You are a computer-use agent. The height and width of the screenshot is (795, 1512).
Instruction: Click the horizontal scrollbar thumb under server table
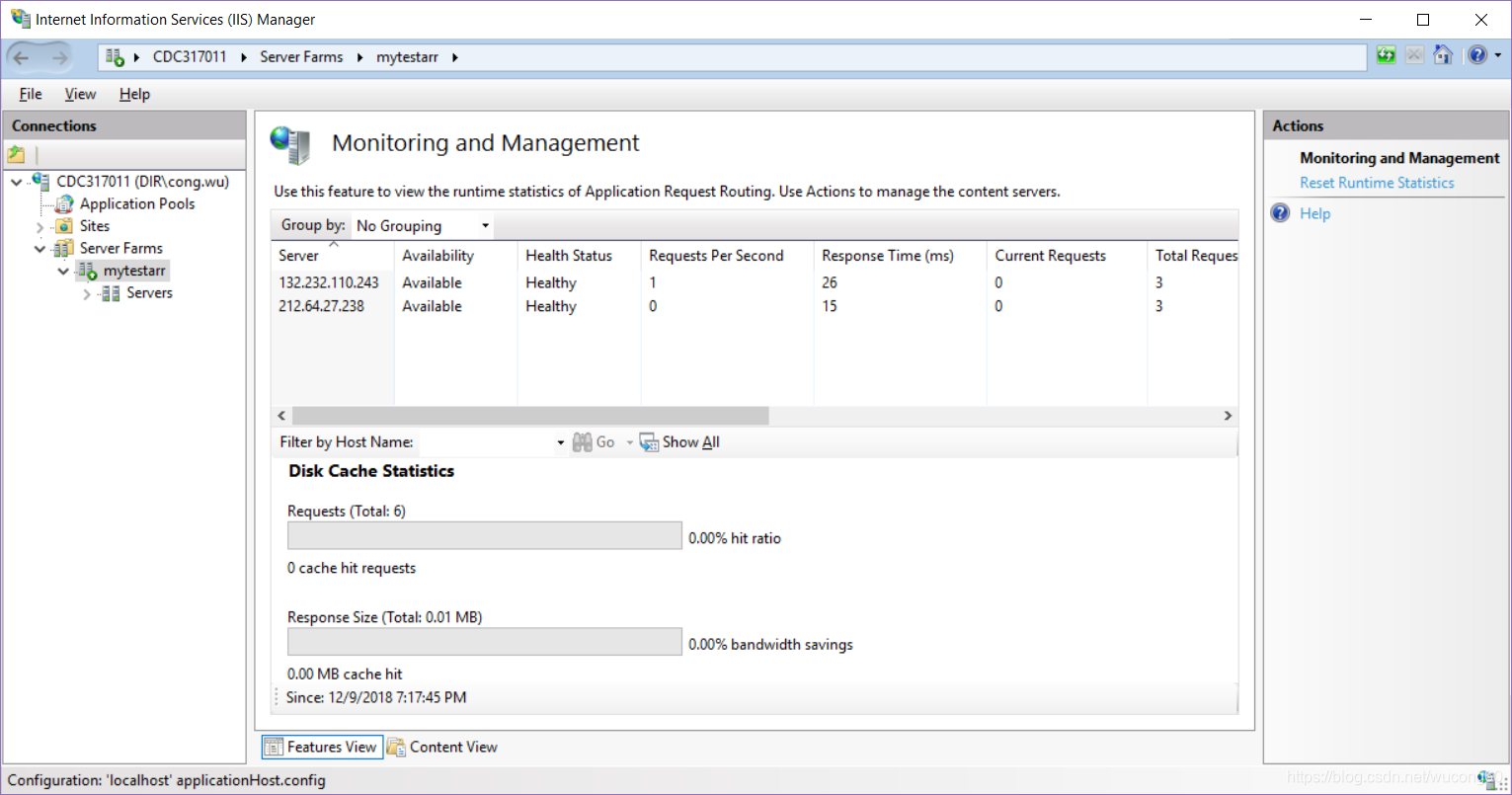(530, 416)
